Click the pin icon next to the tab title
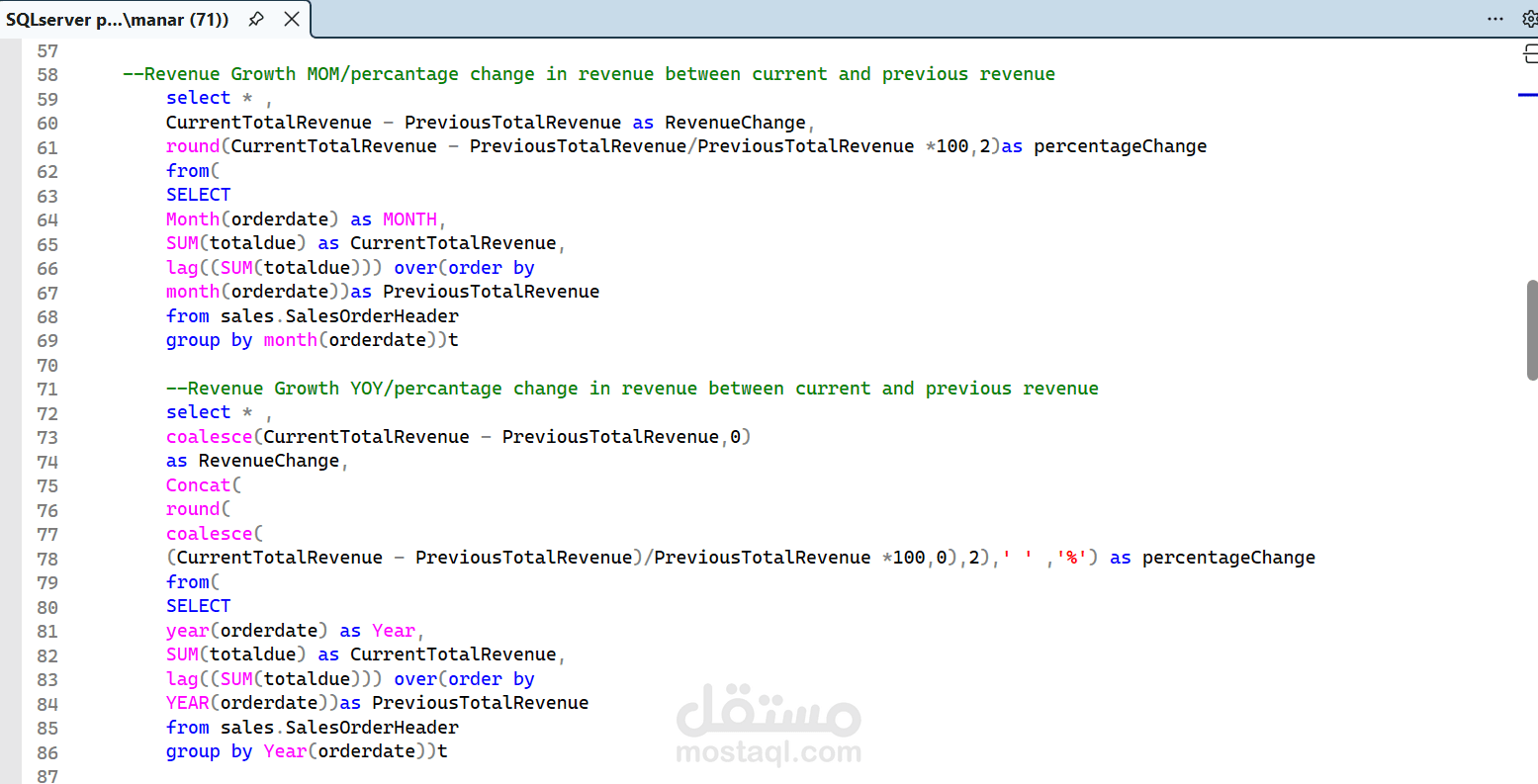 coord(255,18)
